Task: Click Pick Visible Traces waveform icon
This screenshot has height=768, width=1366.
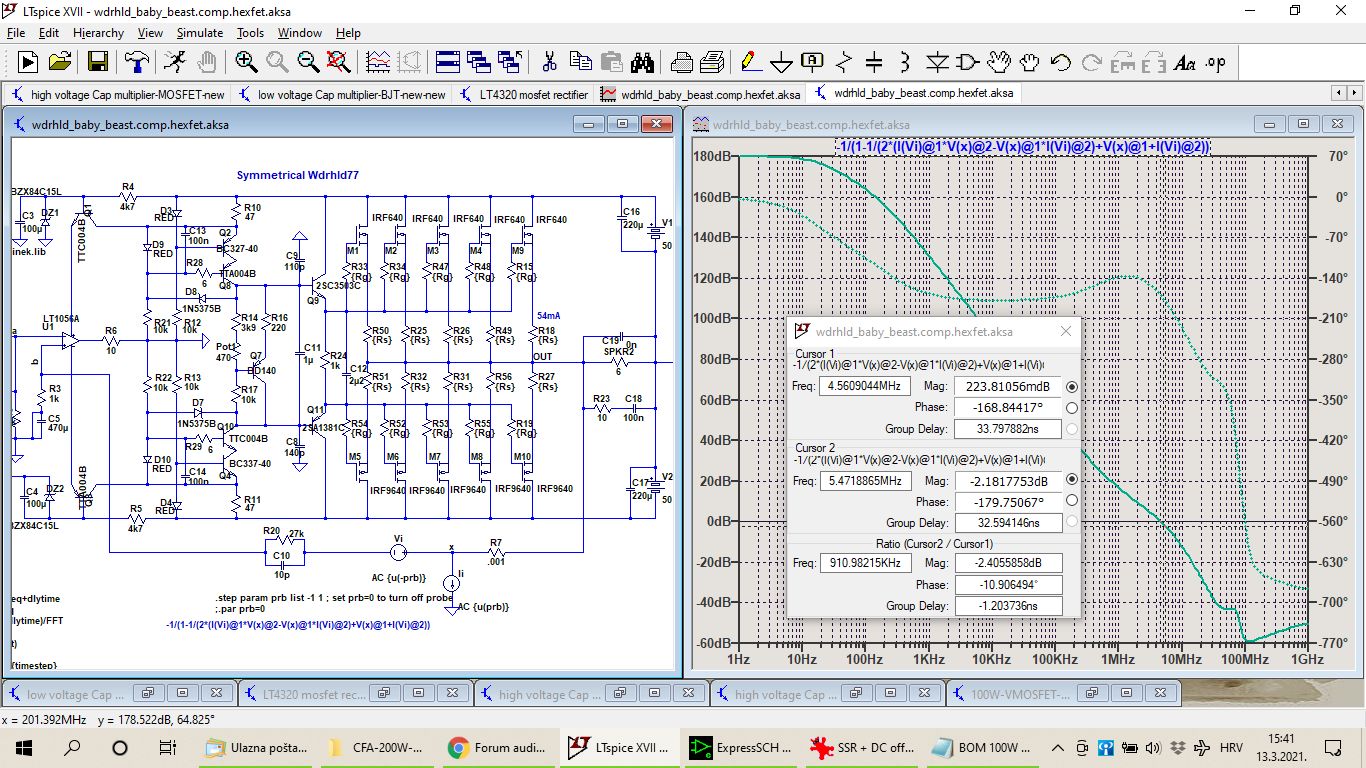Action: click(x=378, y=62)
